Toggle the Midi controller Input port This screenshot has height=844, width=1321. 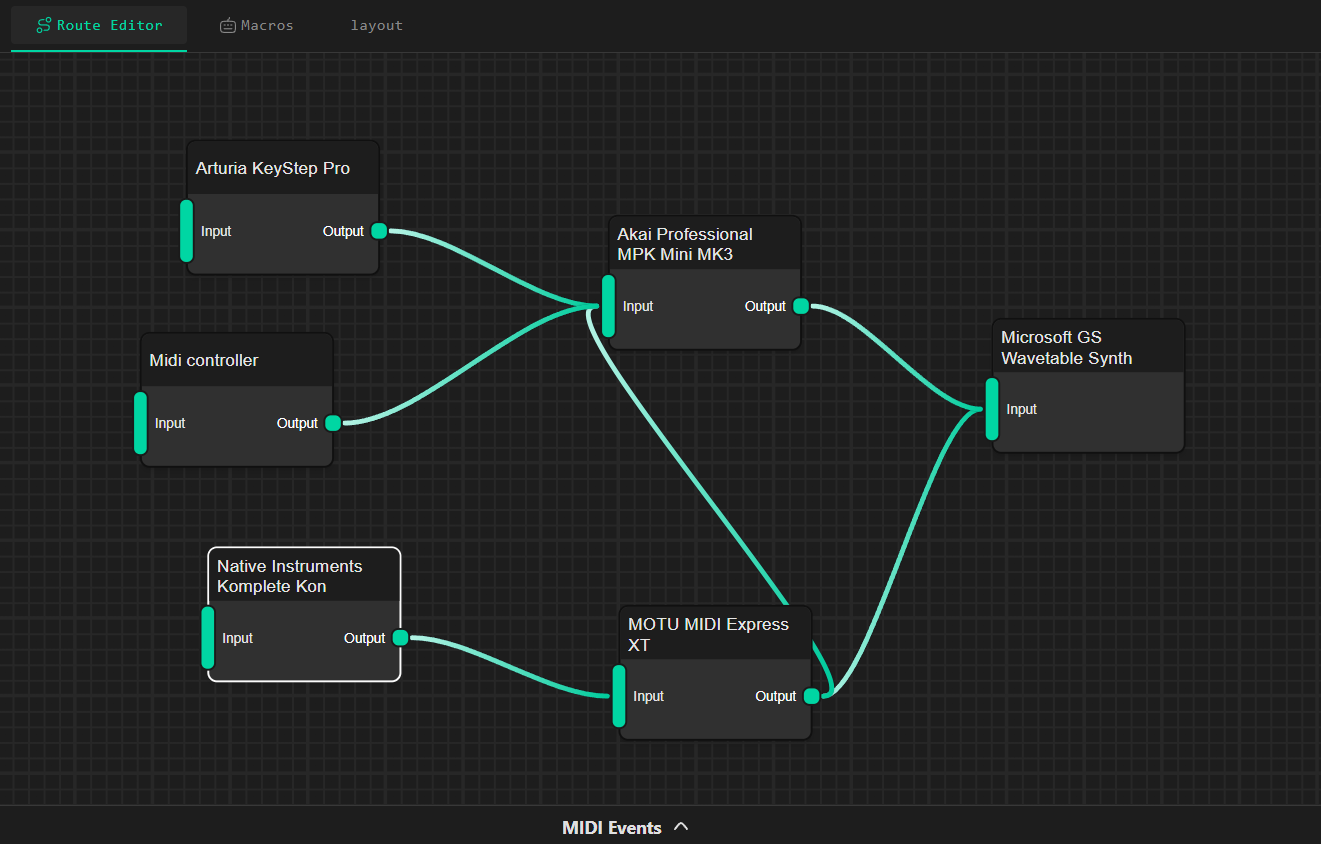(140, 423)
